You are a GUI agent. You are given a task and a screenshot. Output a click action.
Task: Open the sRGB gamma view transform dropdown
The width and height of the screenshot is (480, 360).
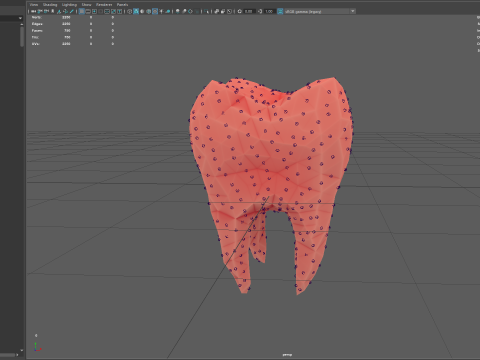(x=320, y=11)
